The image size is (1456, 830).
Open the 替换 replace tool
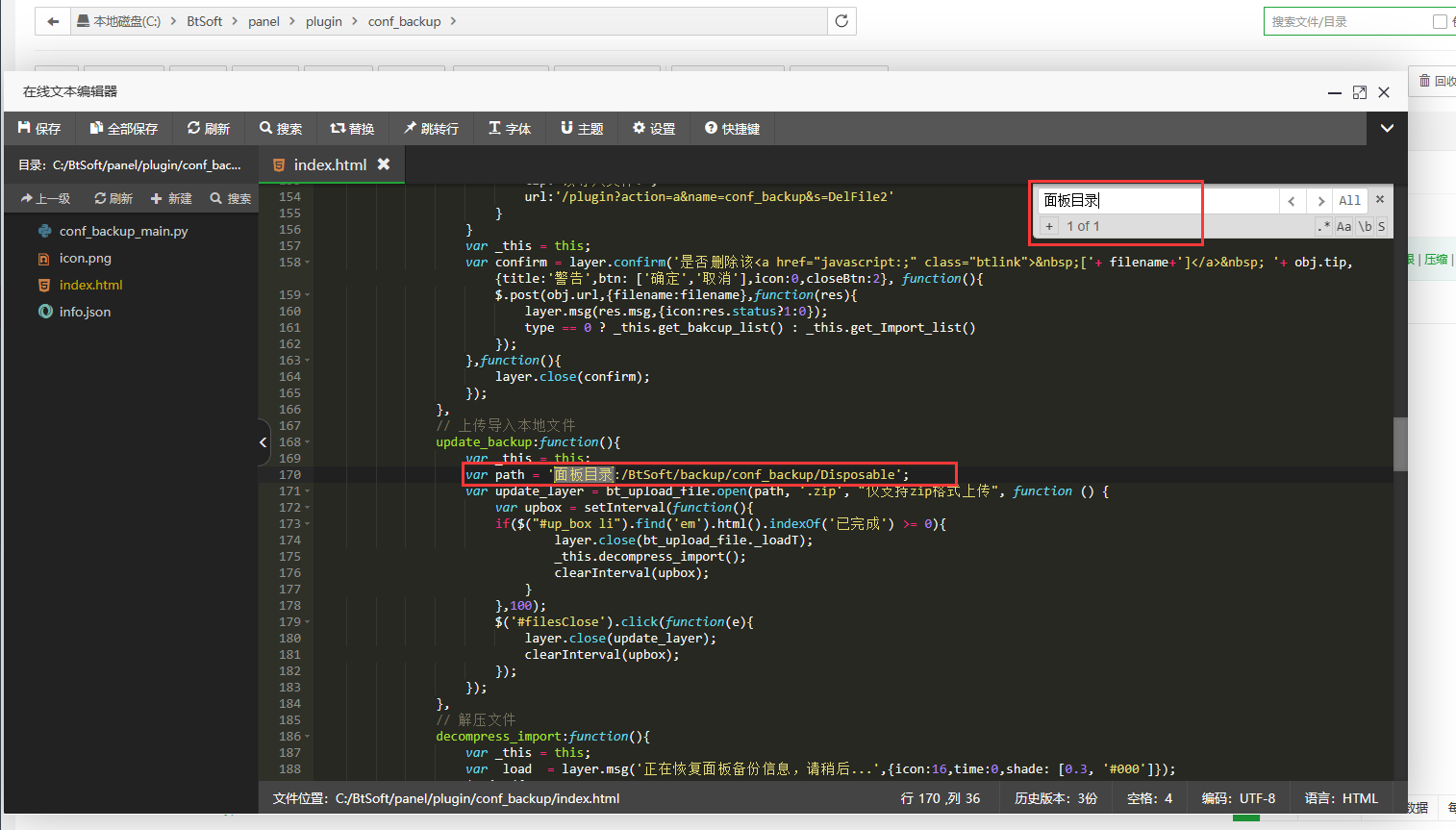coord(352,128)
